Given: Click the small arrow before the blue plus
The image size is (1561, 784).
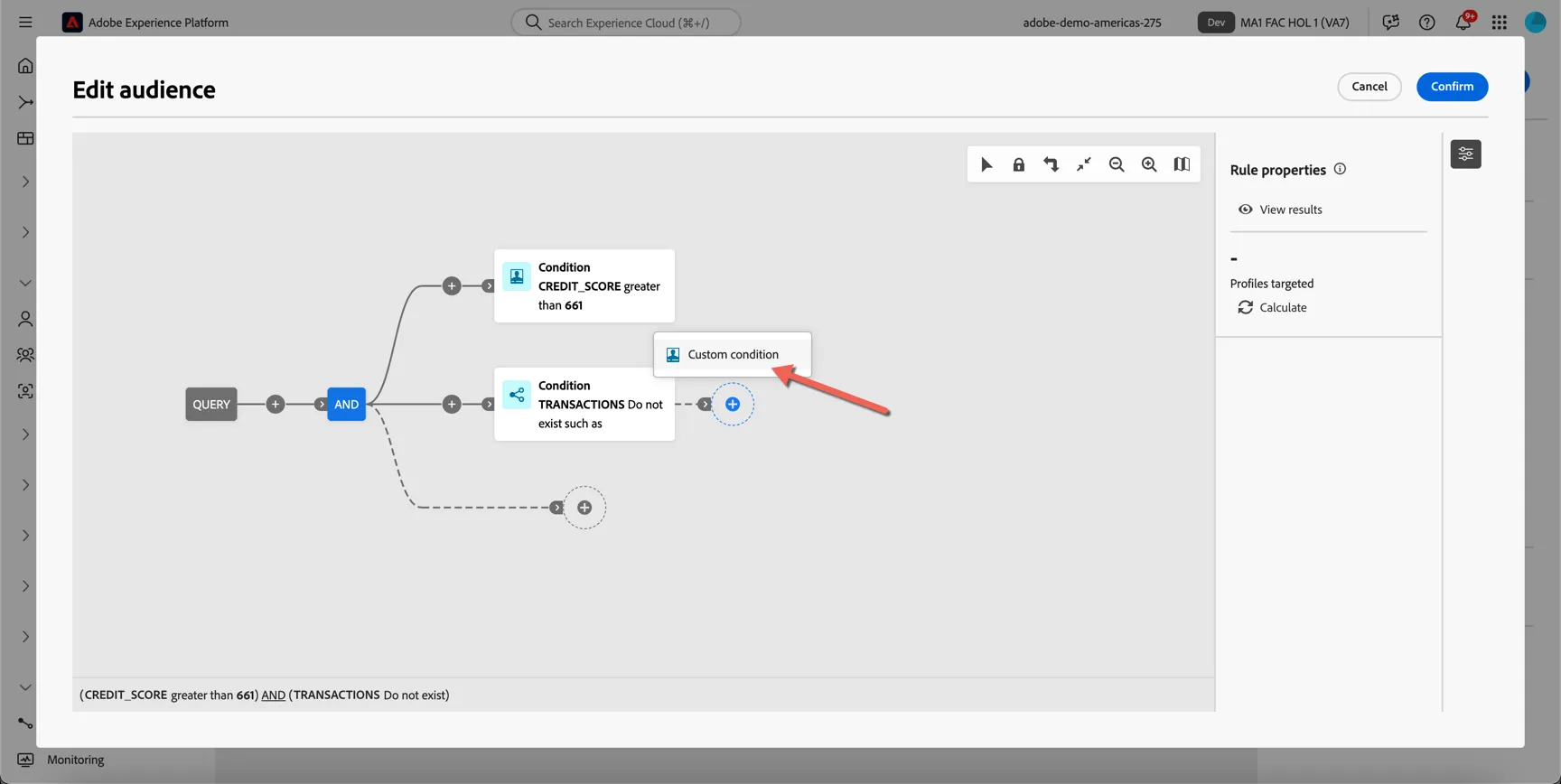Looking at the screenshot, I should point(705,405).
